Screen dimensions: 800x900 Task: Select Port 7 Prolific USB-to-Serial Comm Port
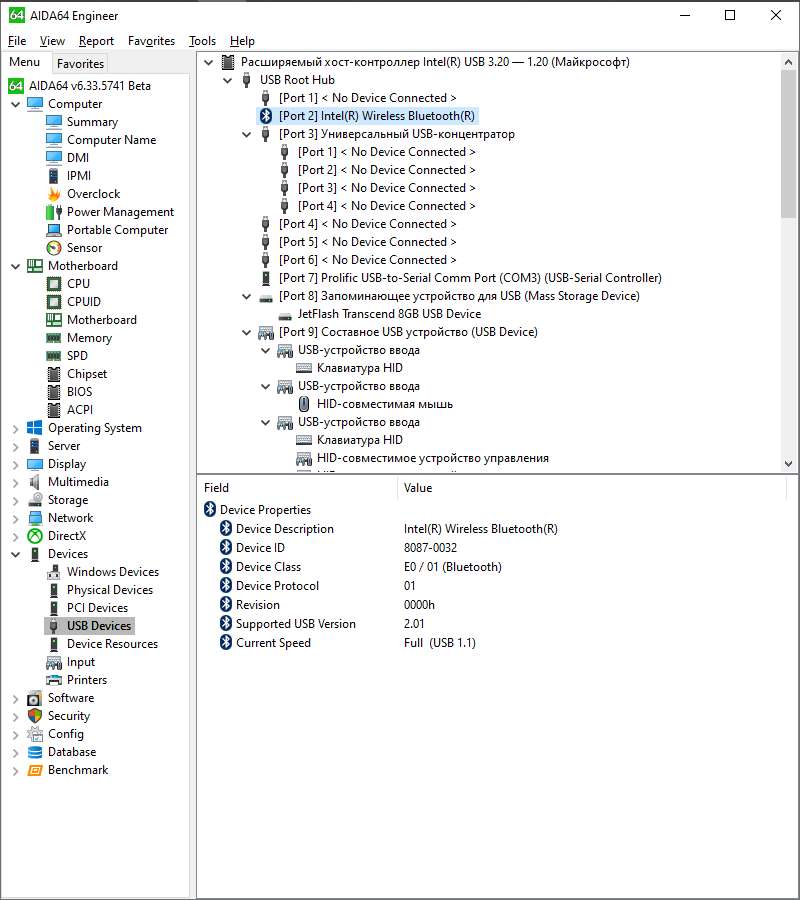click(470, 278)
